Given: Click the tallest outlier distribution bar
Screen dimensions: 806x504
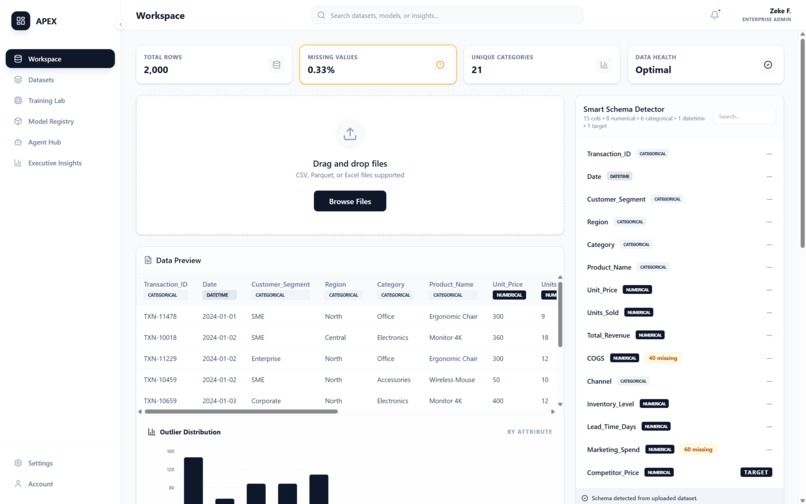Looking at the screenshot, I should [193, 480].
